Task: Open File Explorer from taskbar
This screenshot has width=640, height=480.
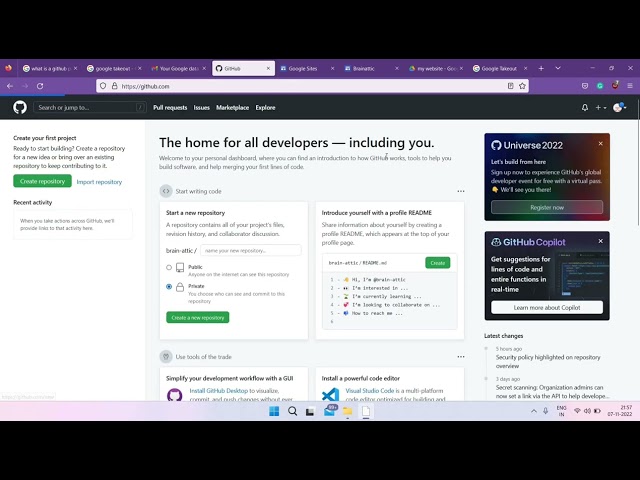Action: [347, 411]
